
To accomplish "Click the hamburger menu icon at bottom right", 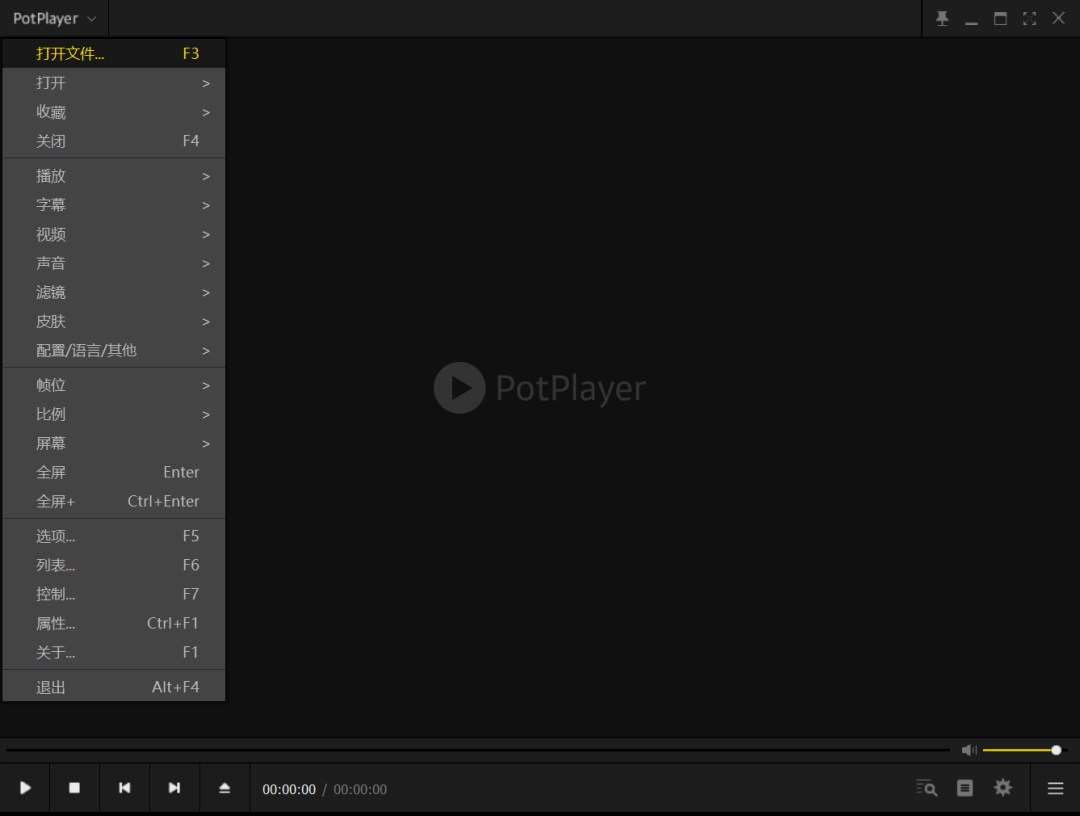I will (x=1055, y=788).
